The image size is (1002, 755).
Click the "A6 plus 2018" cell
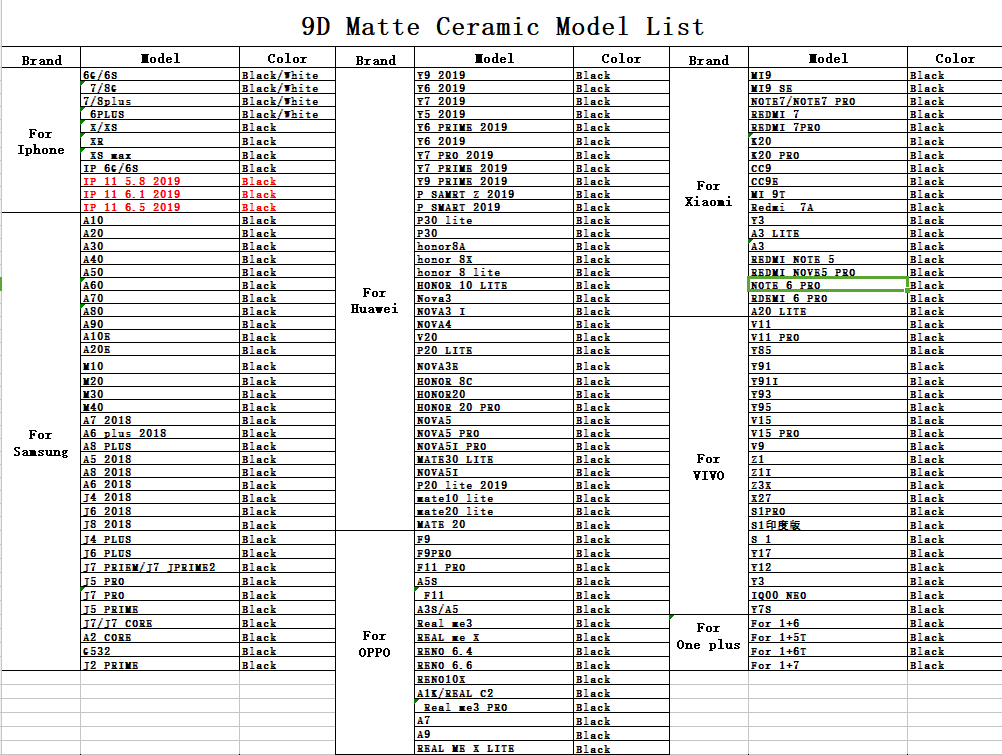(x=125, y=433)
